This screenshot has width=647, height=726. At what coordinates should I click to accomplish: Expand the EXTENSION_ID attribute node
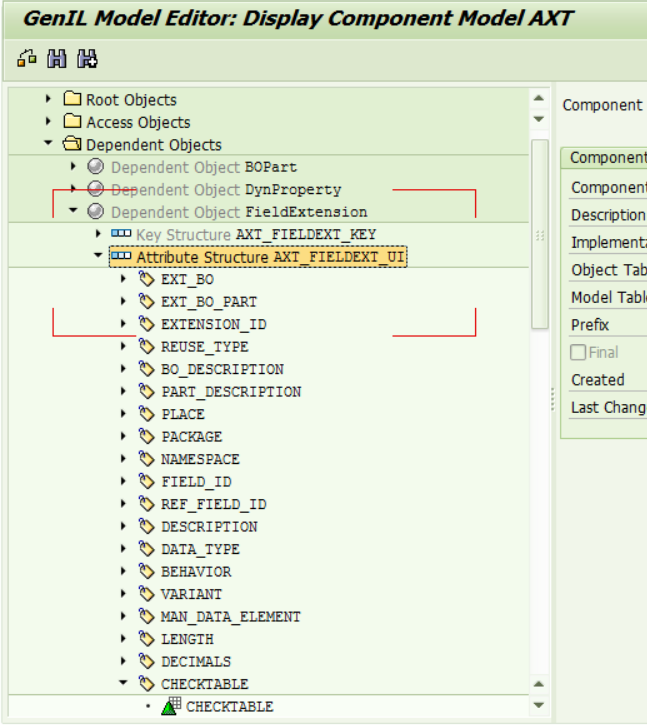pyautogui.click(x=123, y=324)
